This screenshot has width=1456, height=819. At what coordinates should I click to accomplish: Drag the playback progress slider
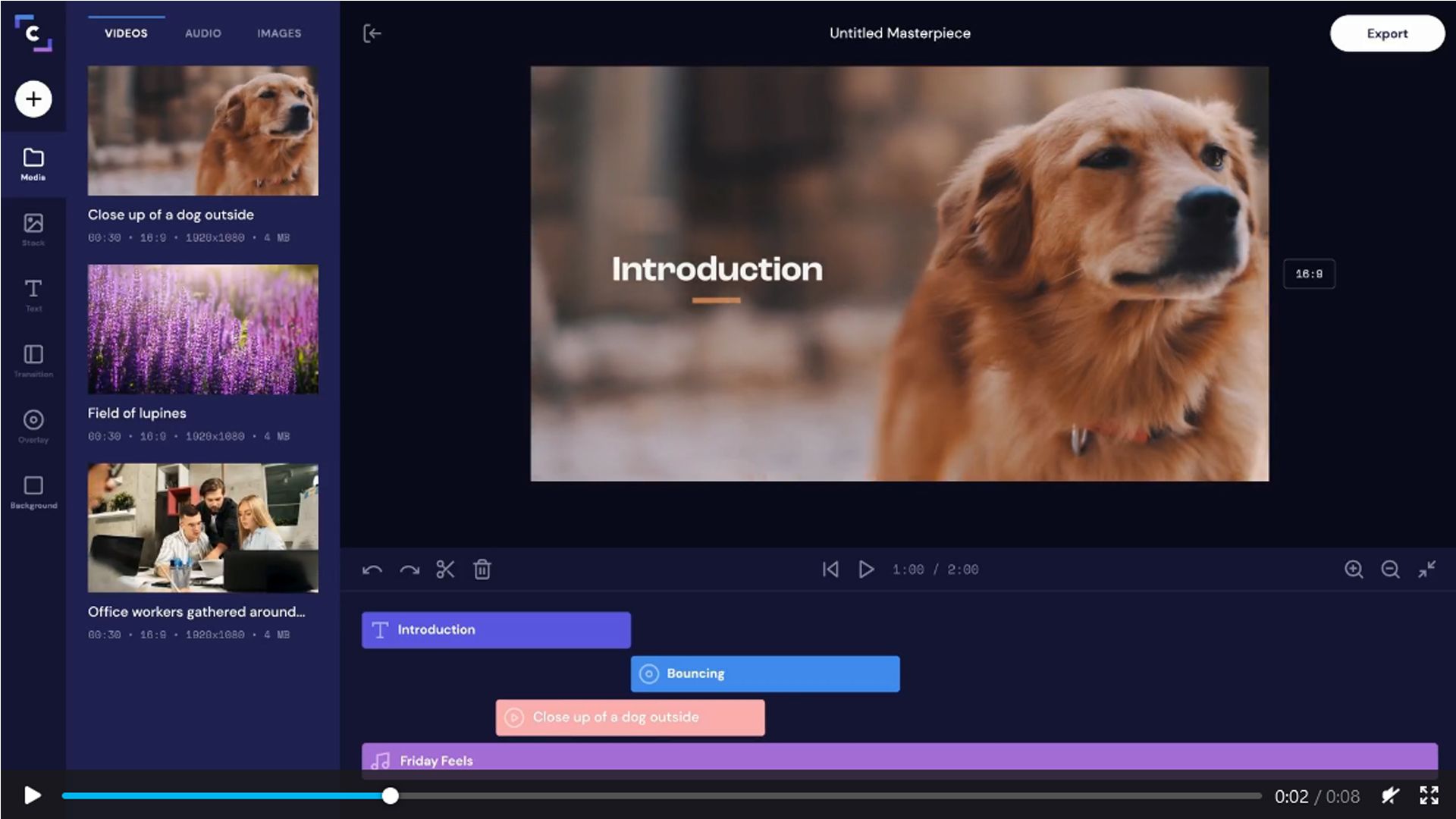[389, 796]
